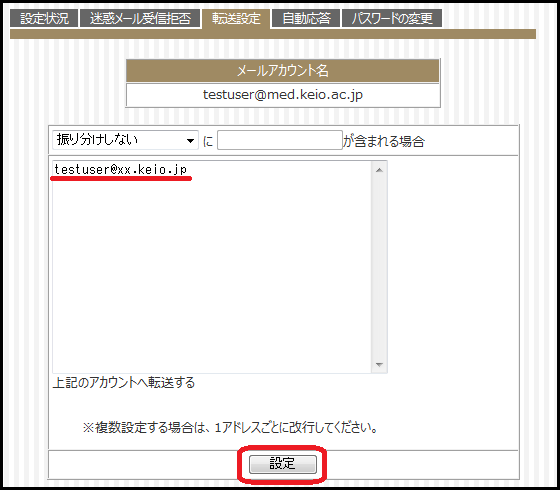Open the 振り分けしない filter dropdown

pos(125,140)
